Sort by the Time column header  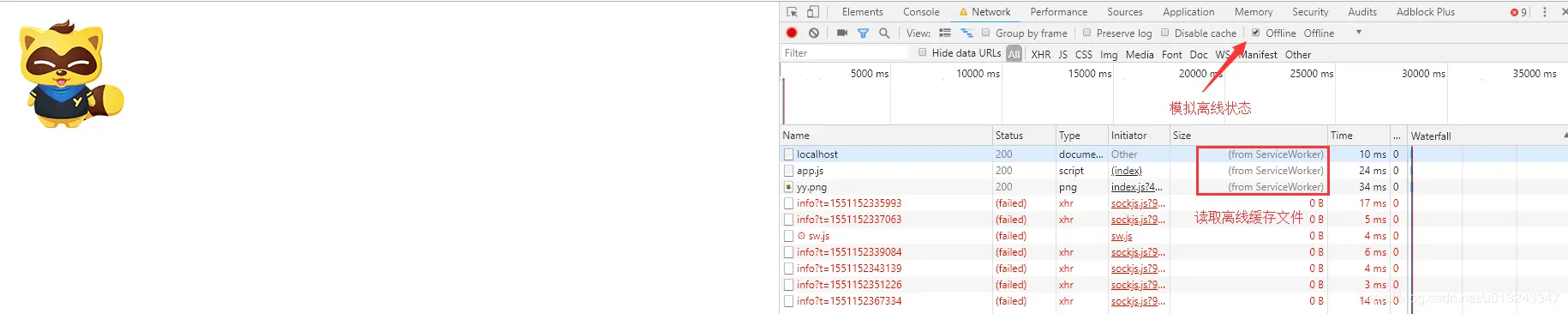1358,136
